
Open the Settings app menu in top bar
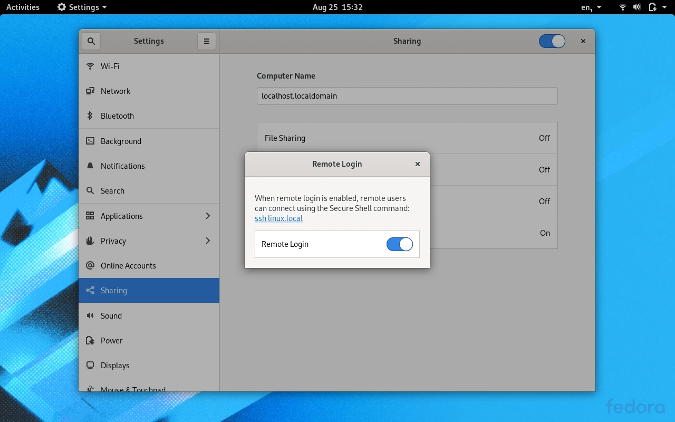pos(81,7)
